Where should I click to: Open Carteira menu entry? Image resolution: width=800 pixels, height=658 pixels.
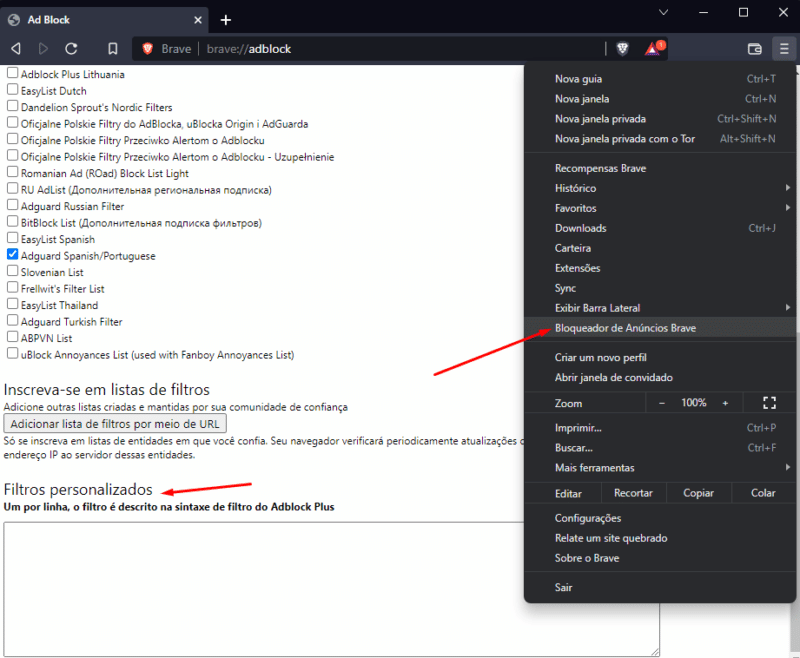point(660,248)
